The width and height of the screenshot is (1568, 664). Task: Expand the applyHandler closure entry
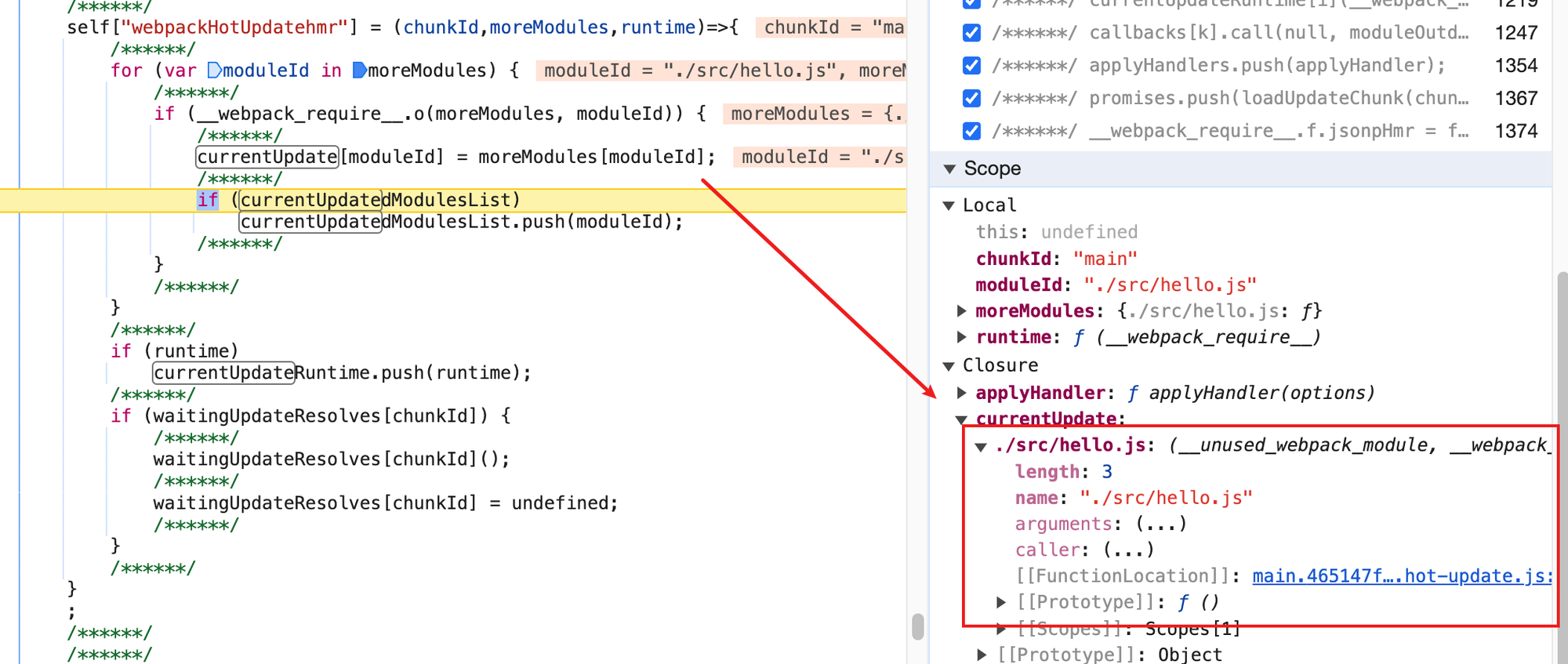(x=962, y=393)
